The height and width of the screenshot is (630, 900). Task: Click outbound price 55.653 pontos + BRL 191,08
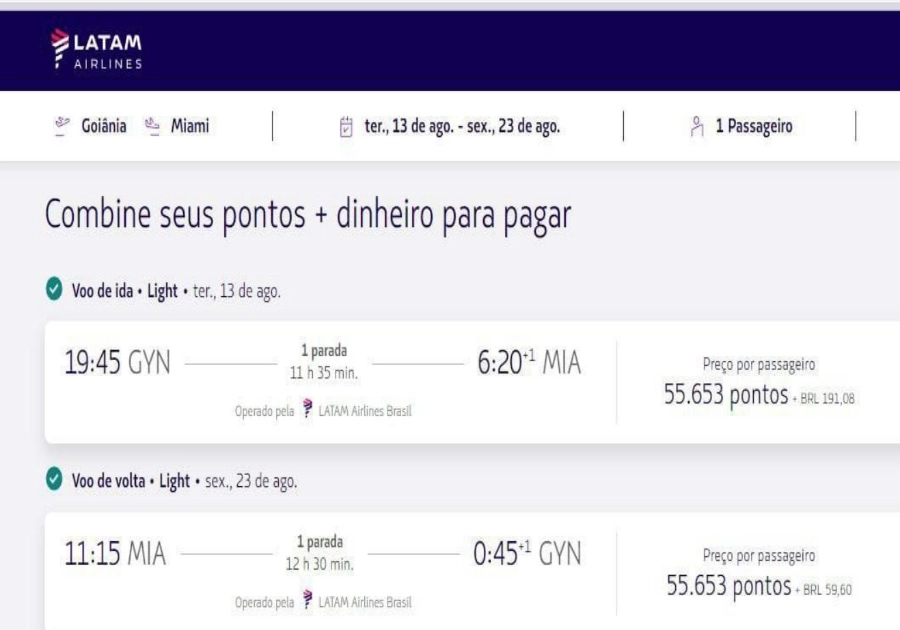[x=759, y=396]
